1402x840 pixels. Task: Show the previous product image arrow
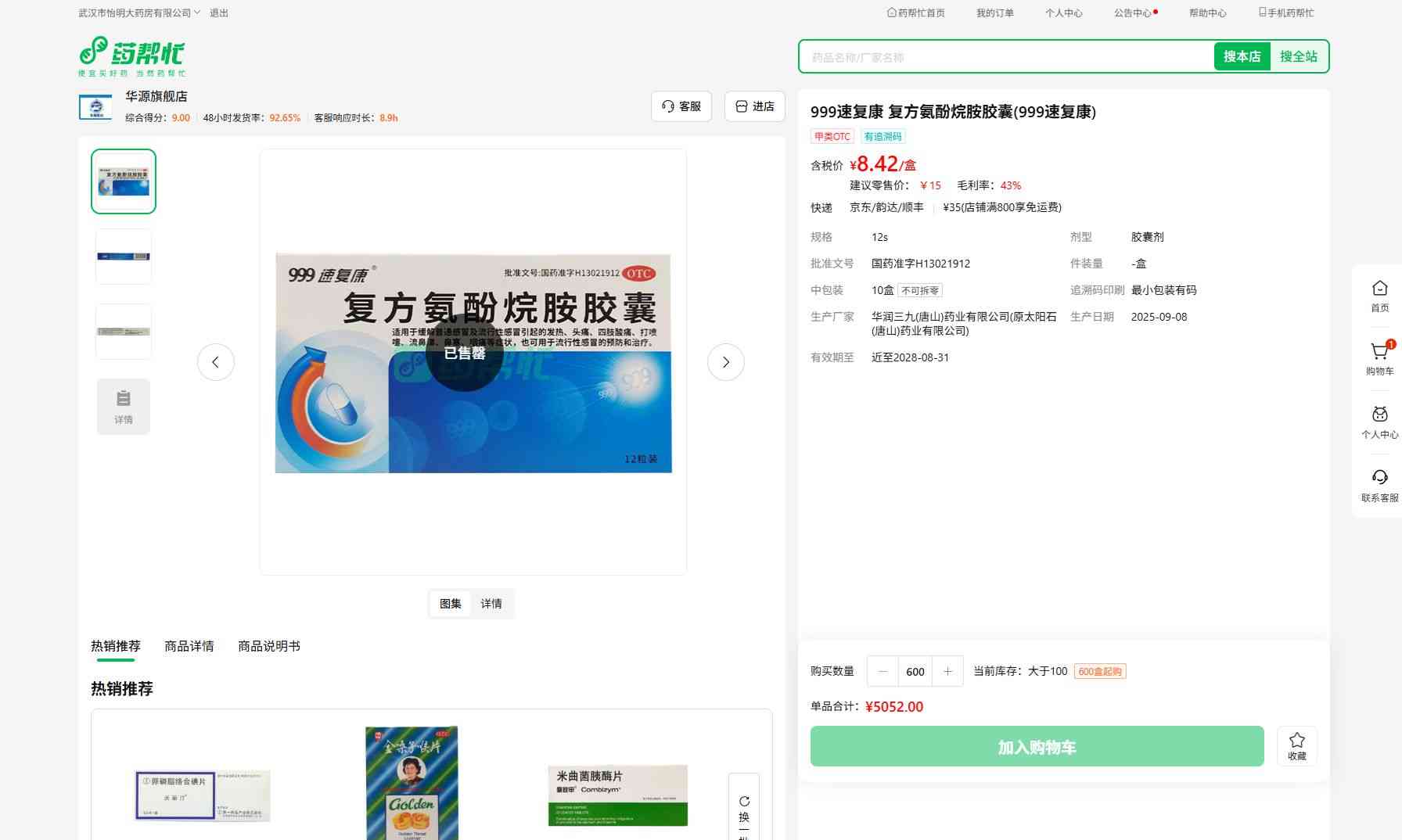216,362
